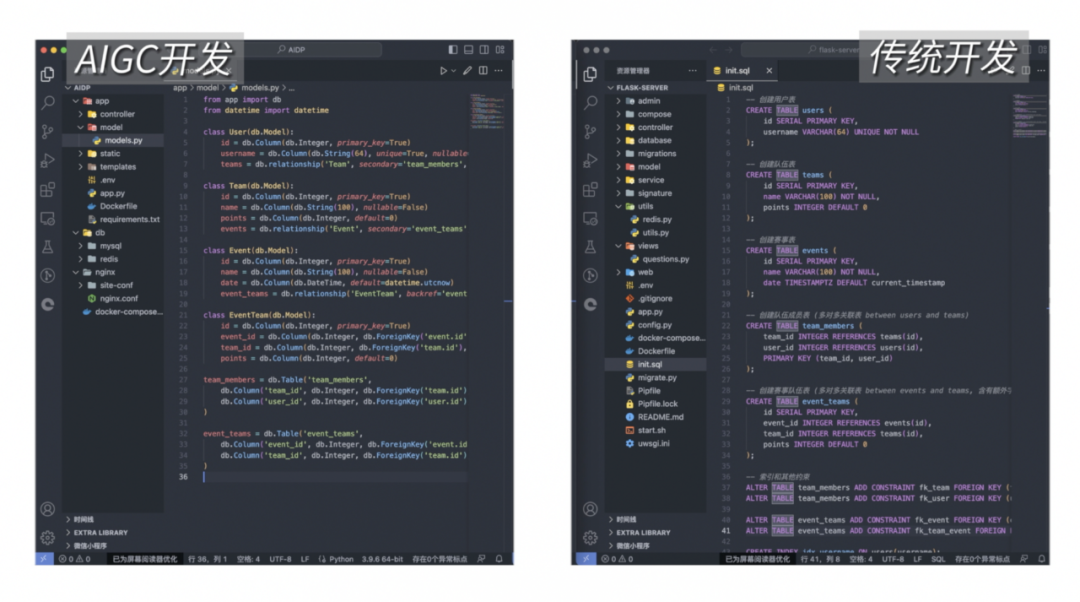Viewport: 1080px width, 602px height.
Task: Click '行 36, 列 1' cursor position
Action: [207, 559]
